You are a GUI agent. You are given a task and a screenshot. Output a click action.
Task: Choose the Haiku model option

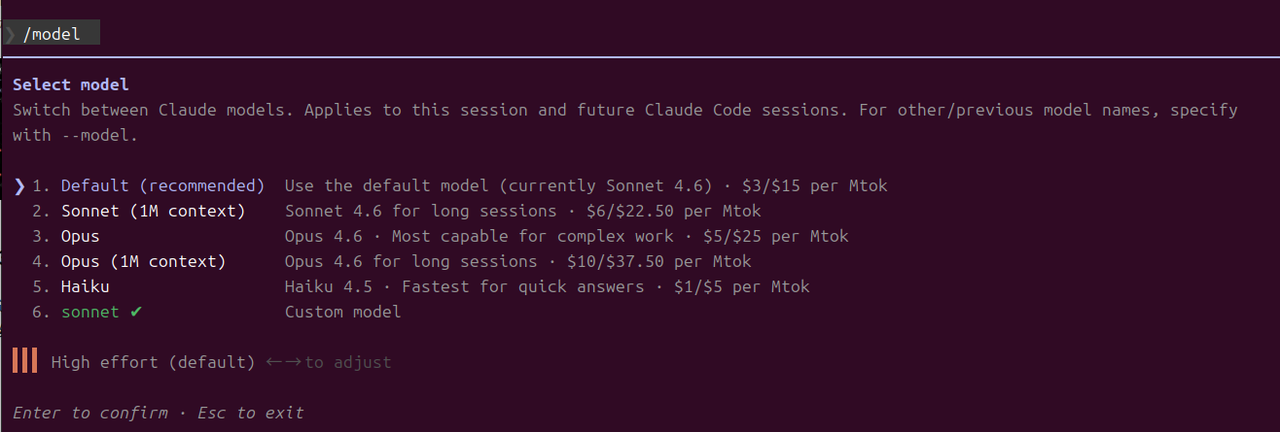pos(85,287)
